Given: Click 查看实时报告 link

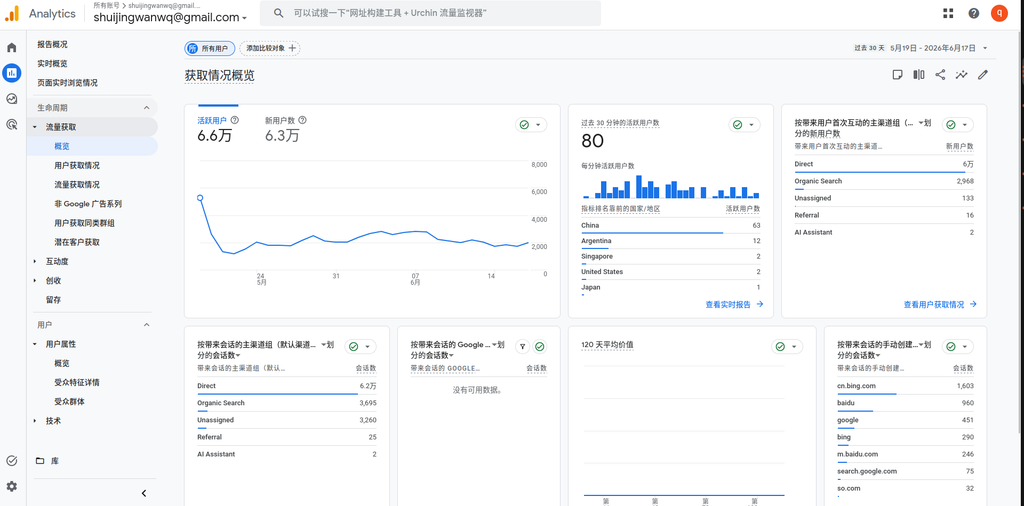Looking at the screenshot, I should (734, 304).
